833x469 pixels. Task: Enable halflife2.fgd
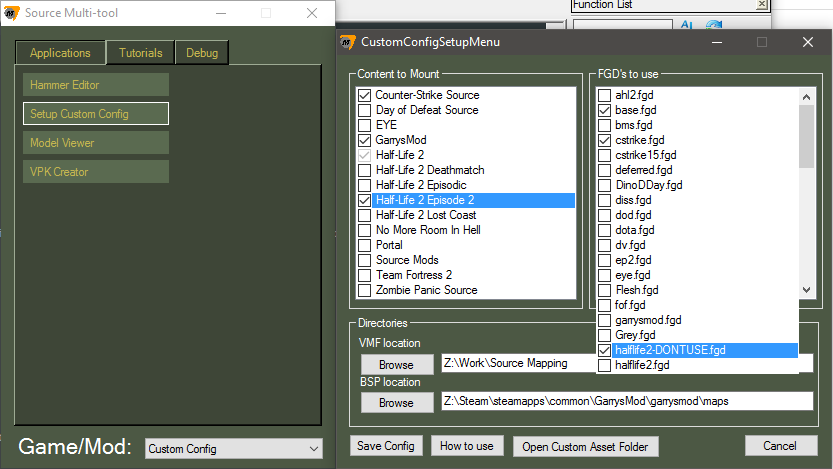click(604, 365)
